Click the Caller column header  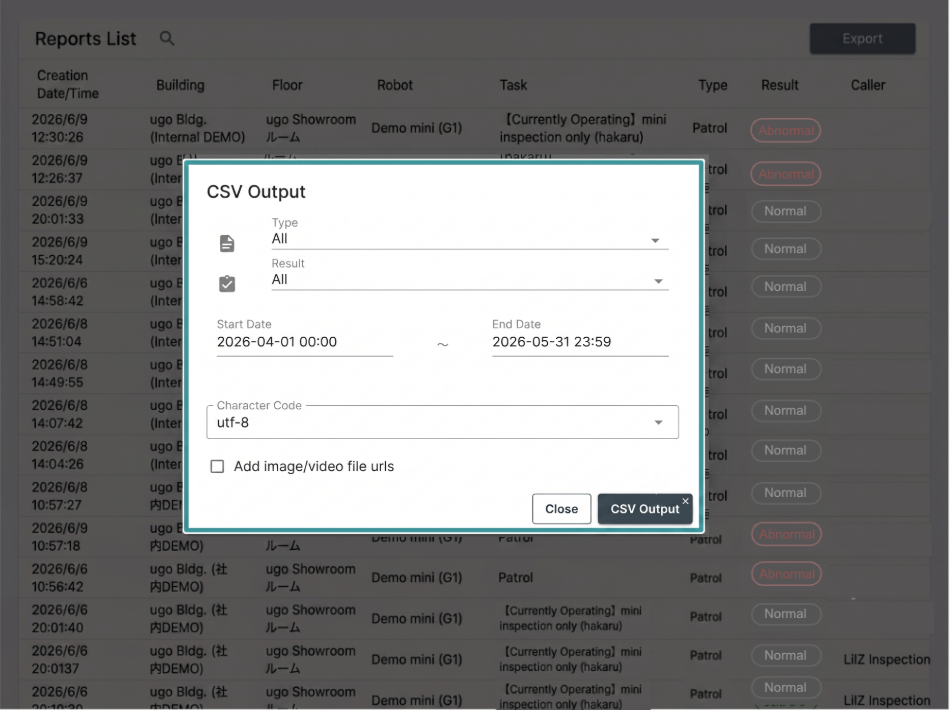[x=868, y=85]
